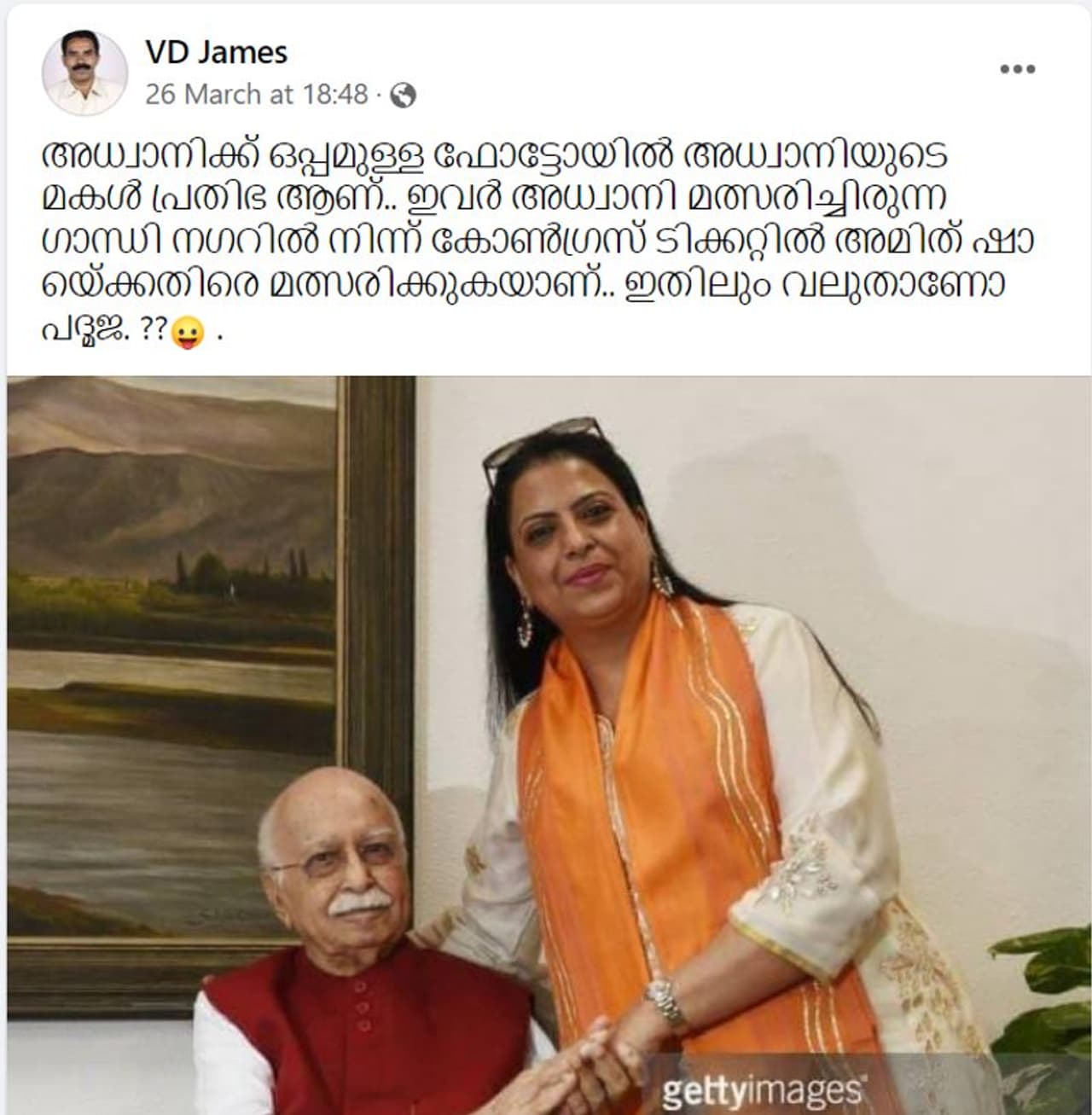Click the first line of Malayalam post text

pyautogui.click(x=495, y=156)
